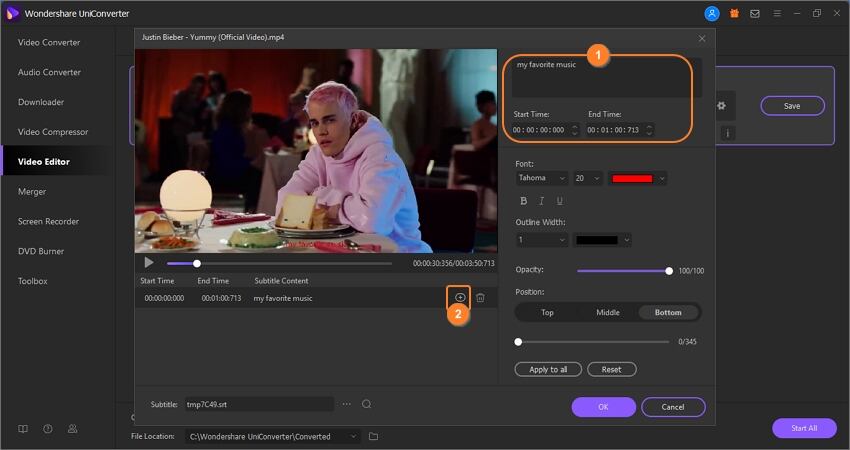Screen dimensions: 850x450
Task: Toggle underline subtitle formatting
Action: click(559, 201)
